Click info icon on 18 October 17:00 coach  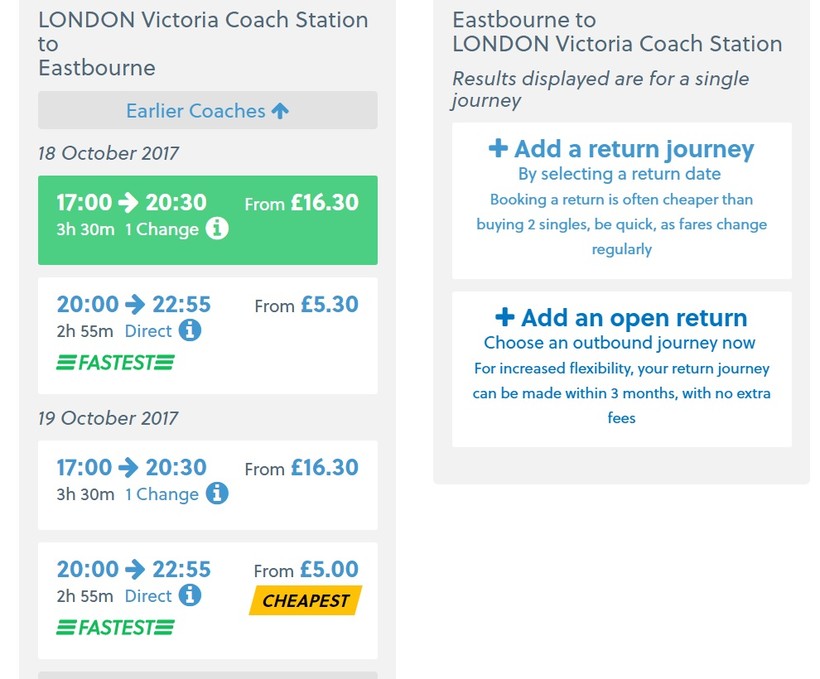click(217, 229)
